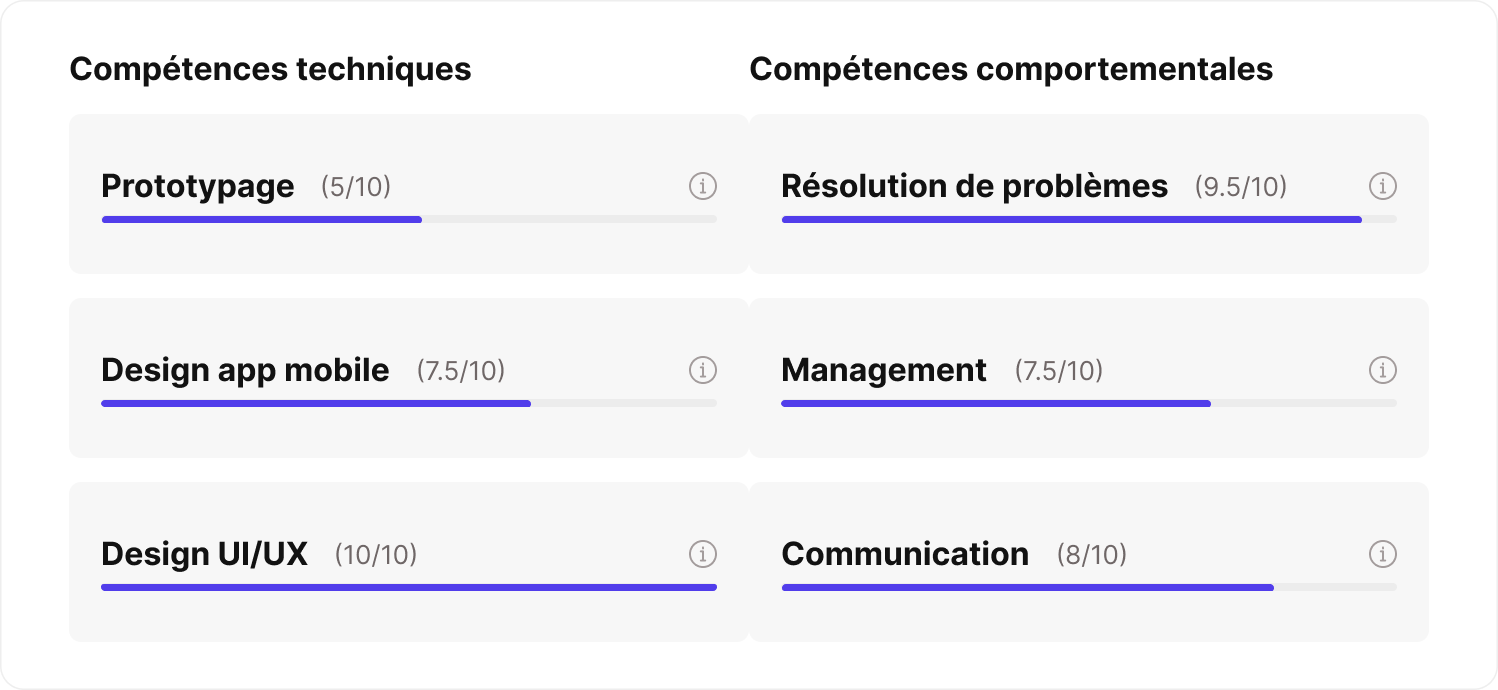
Task: Click the Management progress bar
Action: (x=1089, y=403)
